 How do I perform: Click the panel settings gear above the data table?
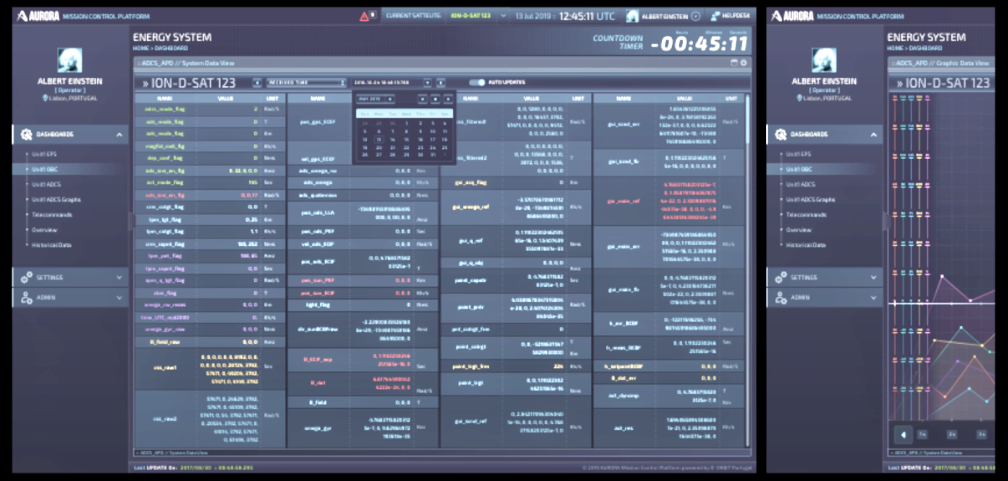click(x=743, y=62)
